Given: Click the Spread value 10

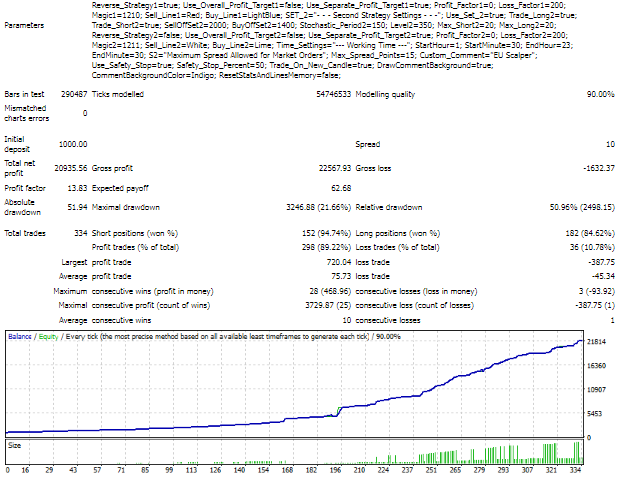Looking at the screenshot, I should pyautogui.click(x=610, y=144).
